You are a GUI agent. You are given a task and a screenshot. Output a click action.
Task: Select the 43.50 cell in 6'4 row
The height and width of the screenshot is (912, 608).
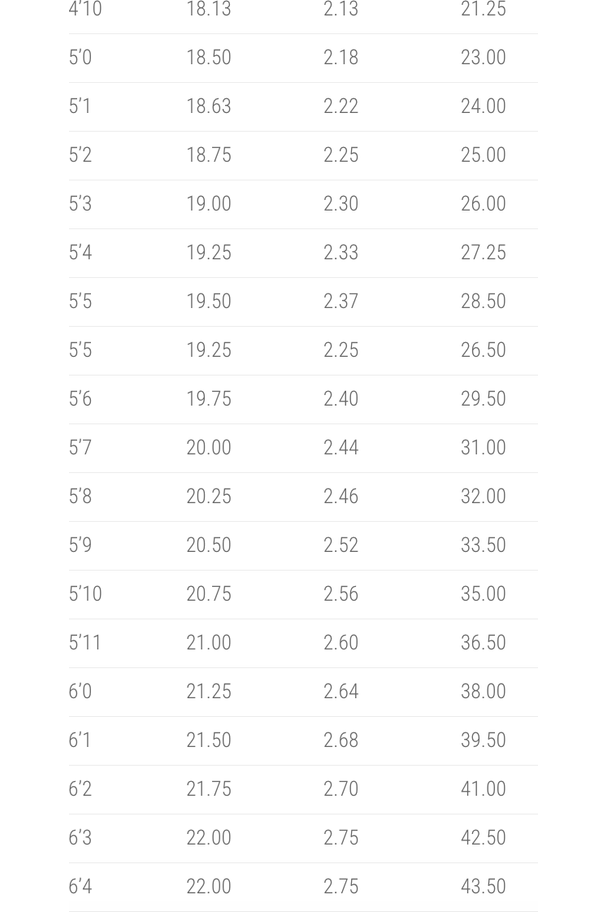[483, 886]
